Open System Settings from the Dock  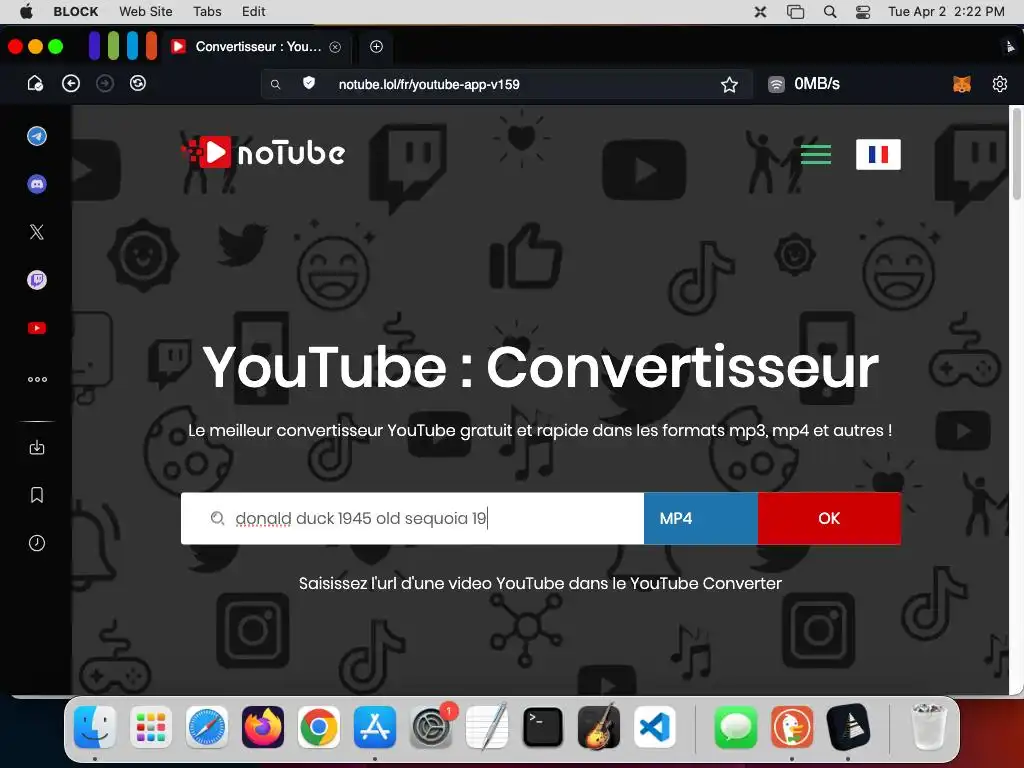click(431, 727)
